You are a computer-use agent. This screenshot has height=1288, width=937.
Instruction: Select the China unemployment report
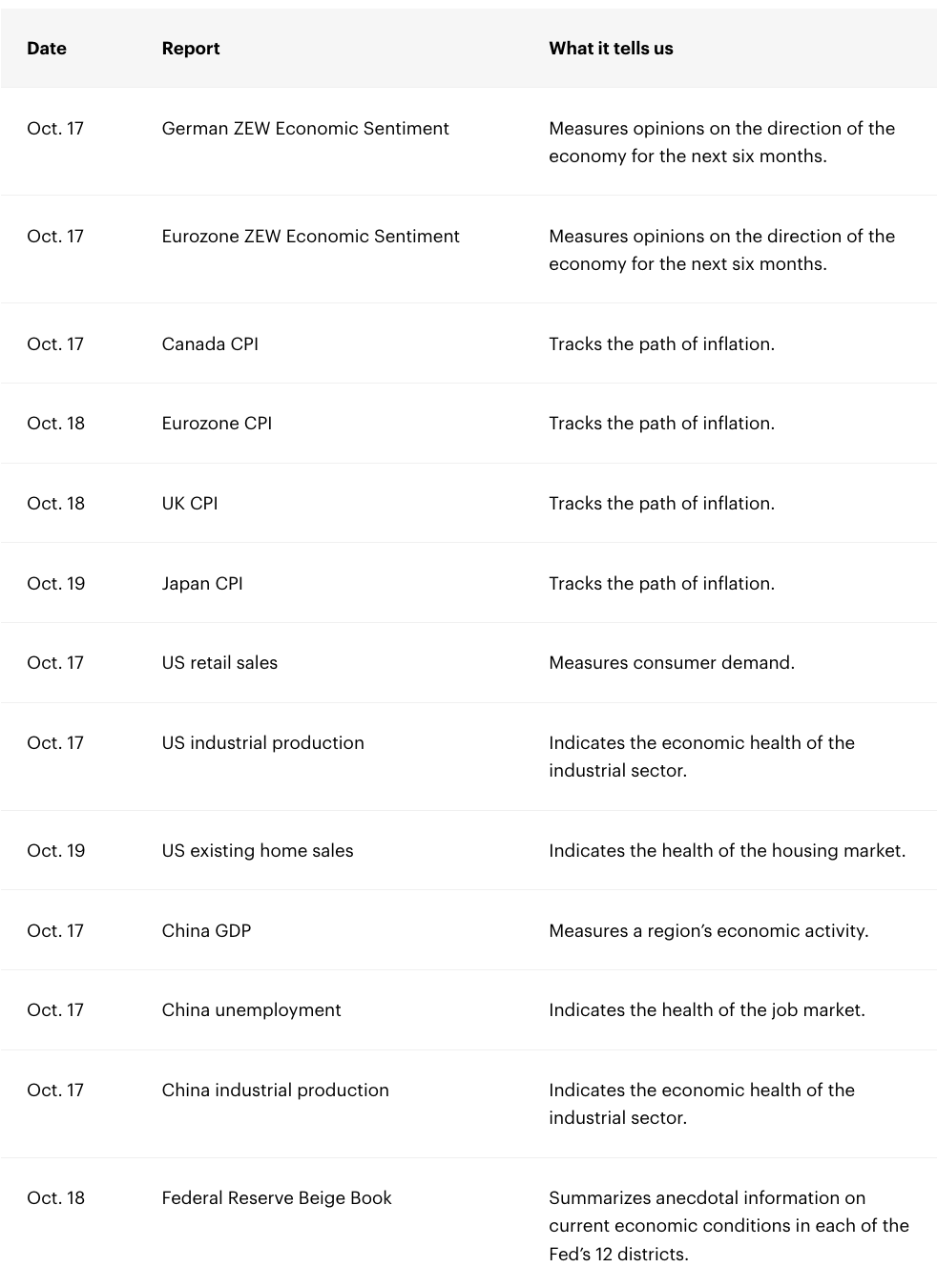click(x=251, y=1010)
